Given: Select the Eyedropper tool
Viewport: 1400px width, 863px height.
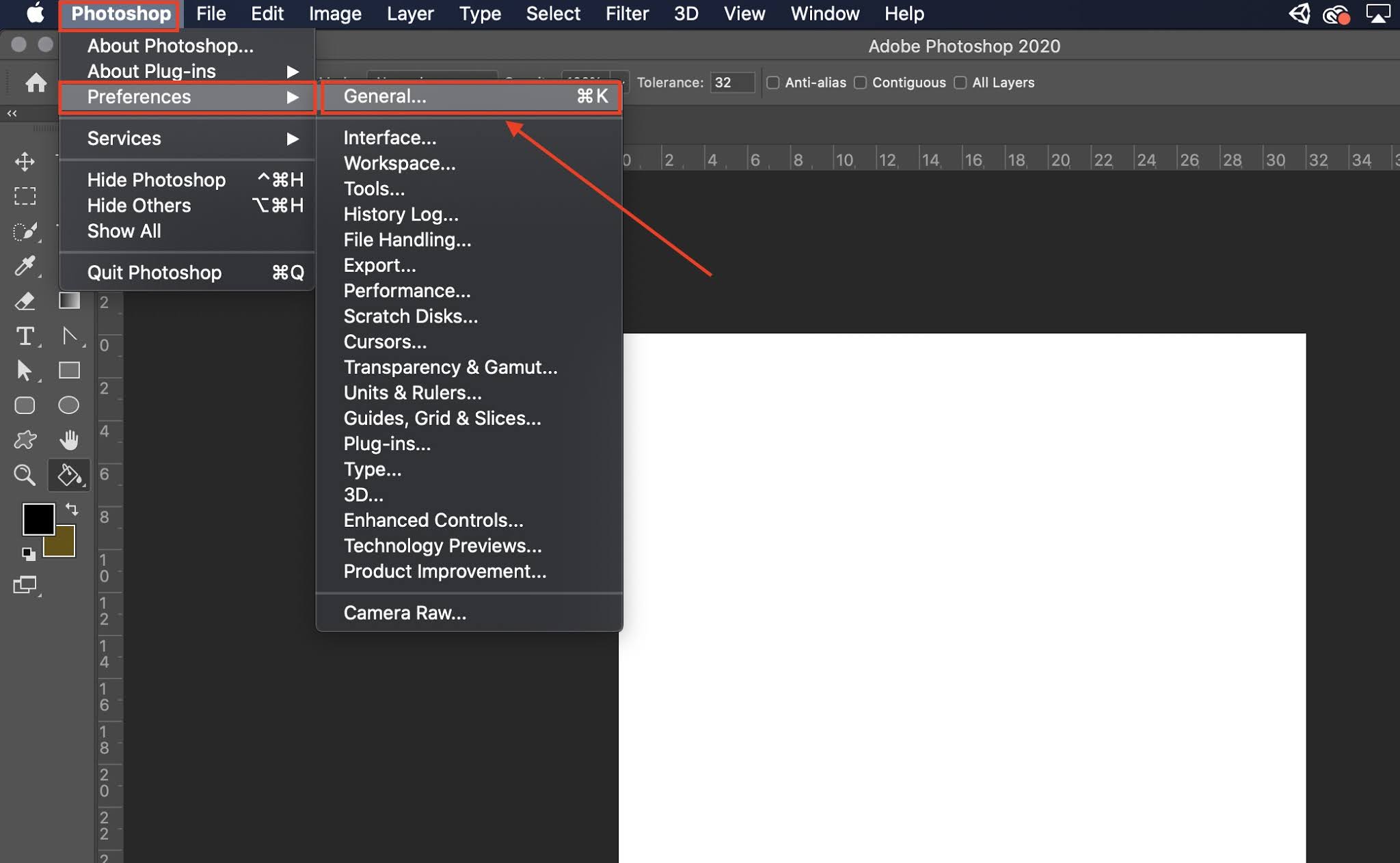Looking at the screenshot, I should point(25,266).
